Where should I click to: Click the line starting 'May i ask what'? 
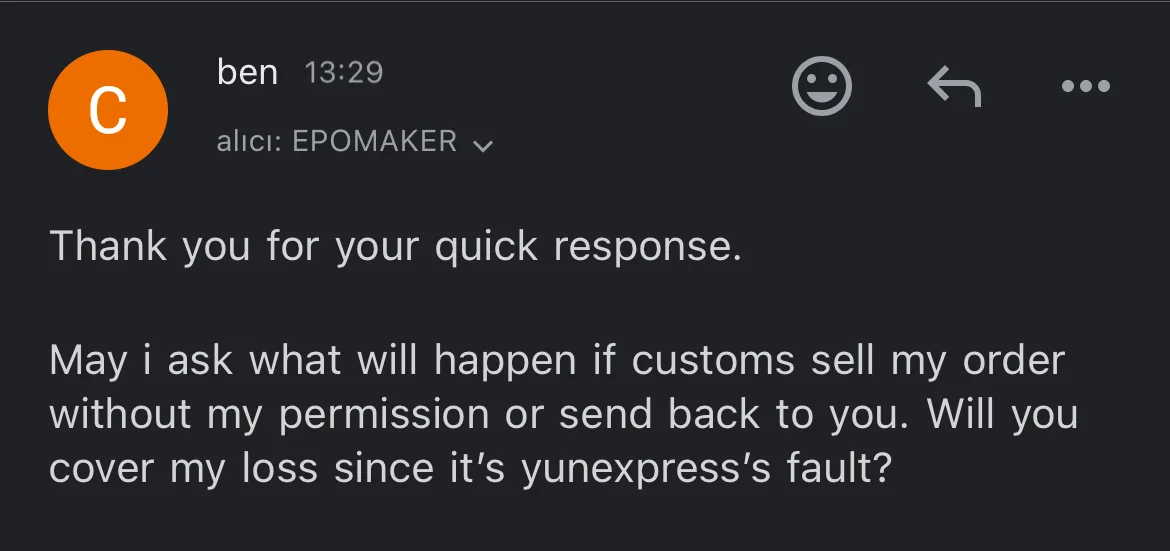click(x=556, y=360)
